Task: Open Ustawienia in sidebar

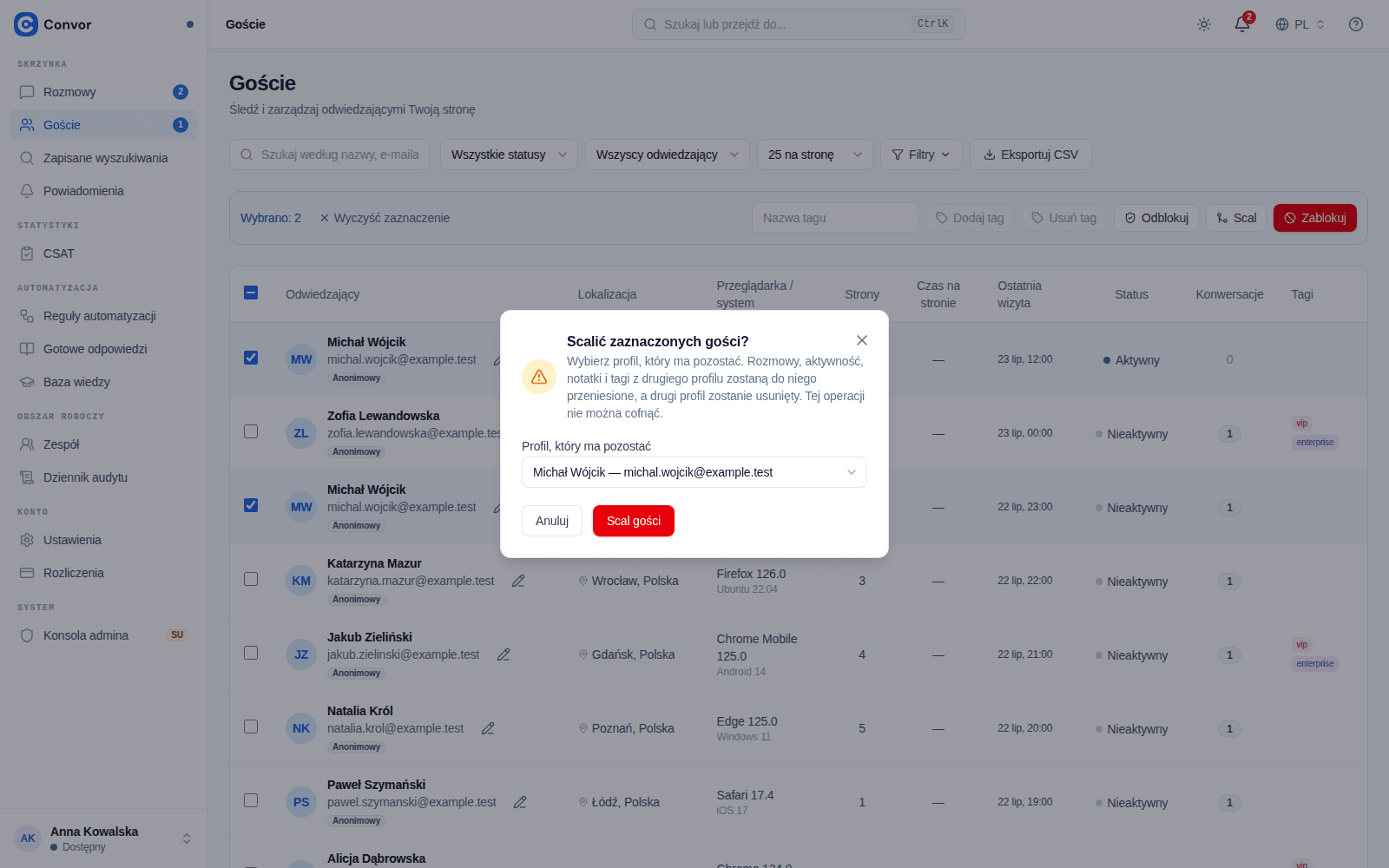Action: pos(103,540)
